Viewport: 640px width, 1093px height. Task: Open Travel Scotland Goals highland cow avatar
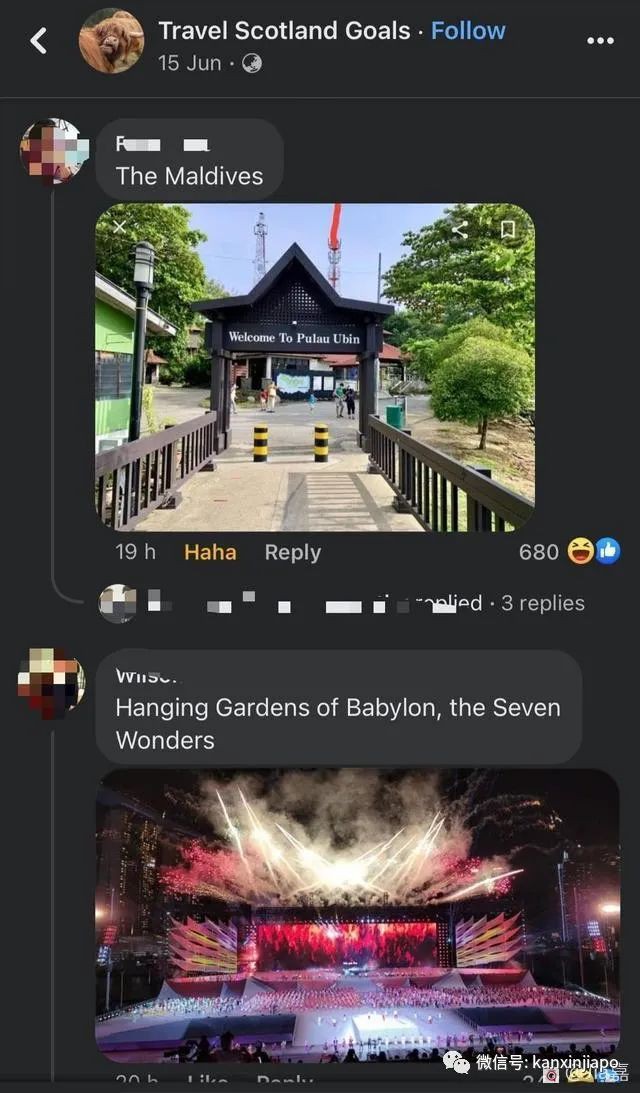112,40
